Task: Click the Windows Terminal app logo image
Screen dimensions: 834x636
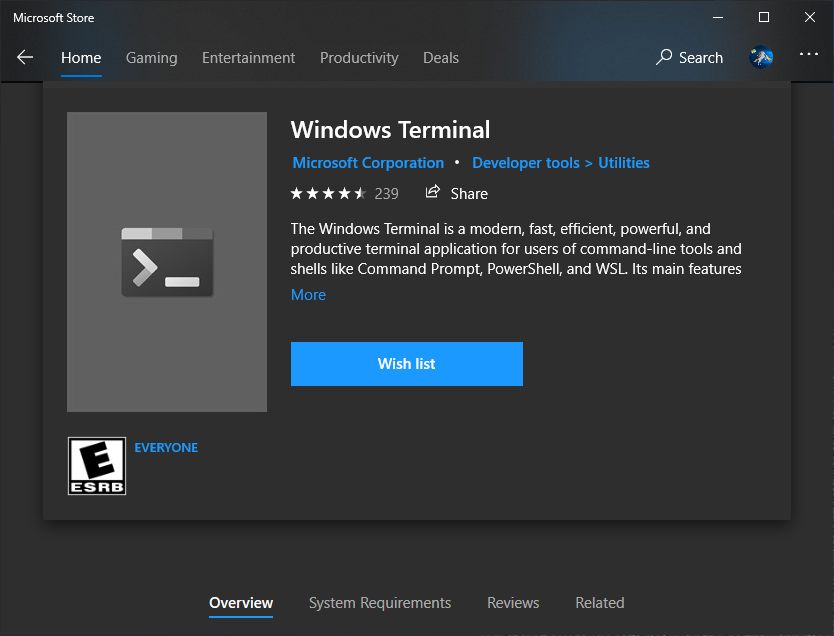Action: (x=167, y=262)
